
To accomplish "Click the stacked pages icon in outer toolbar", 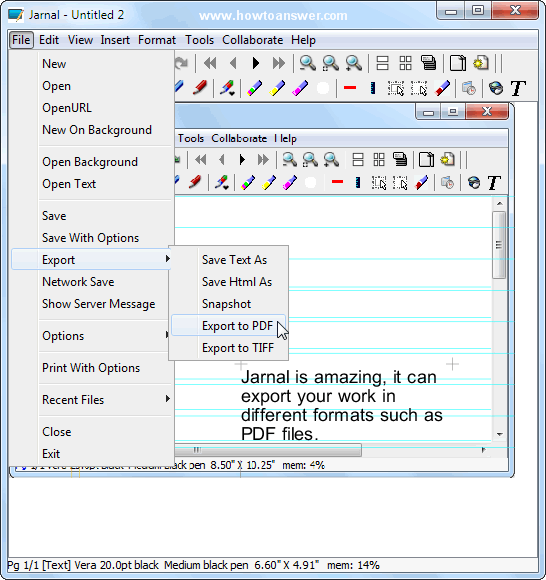I will [x=428, y=63].
